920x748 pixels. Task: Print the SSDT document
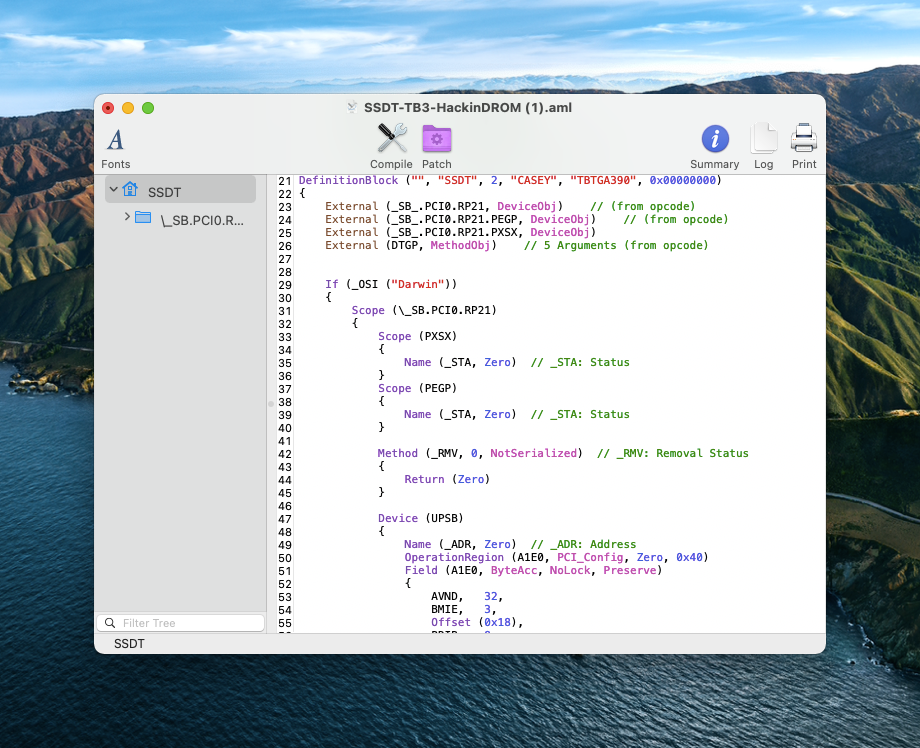(804, 139)
